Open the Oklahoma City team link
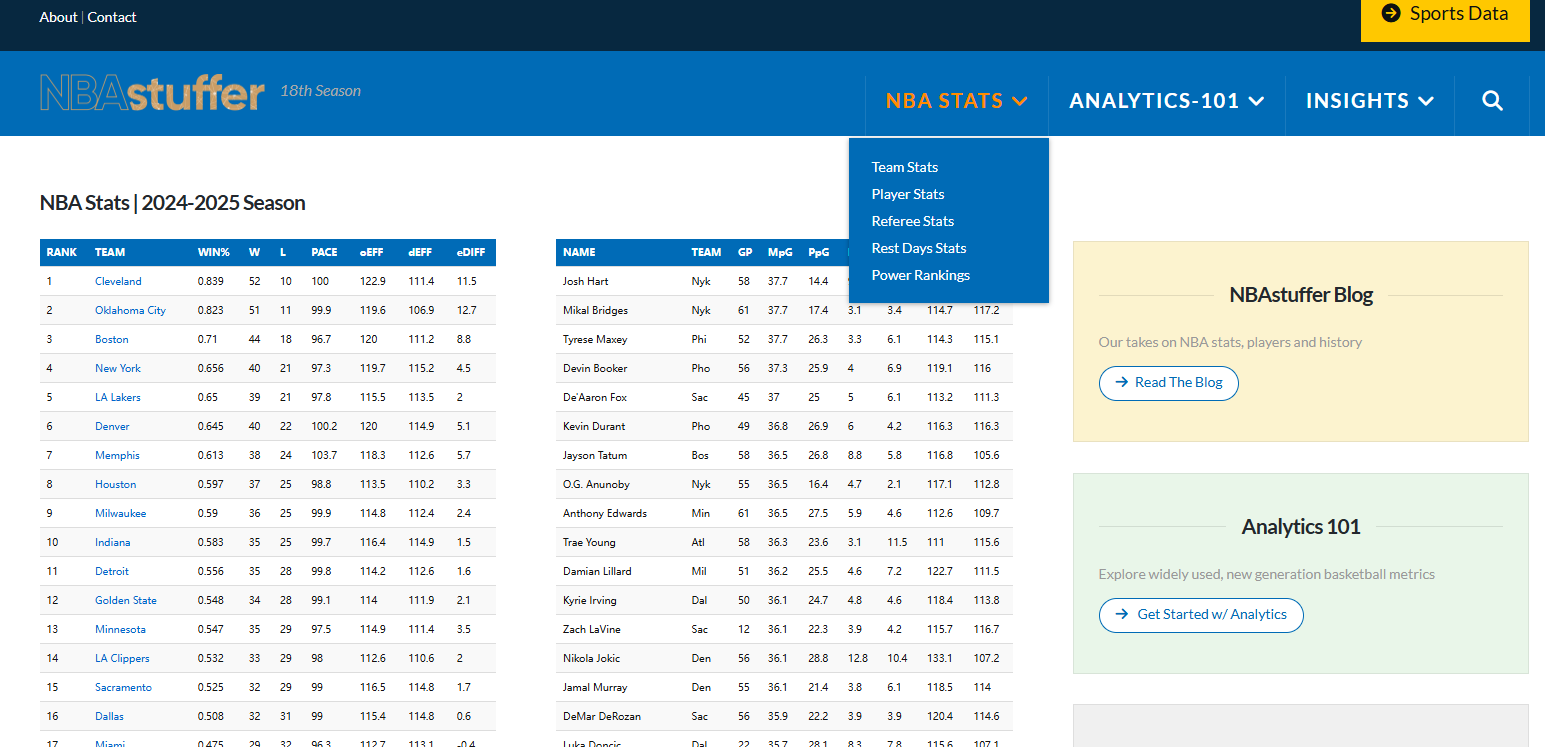 [130, 311]
